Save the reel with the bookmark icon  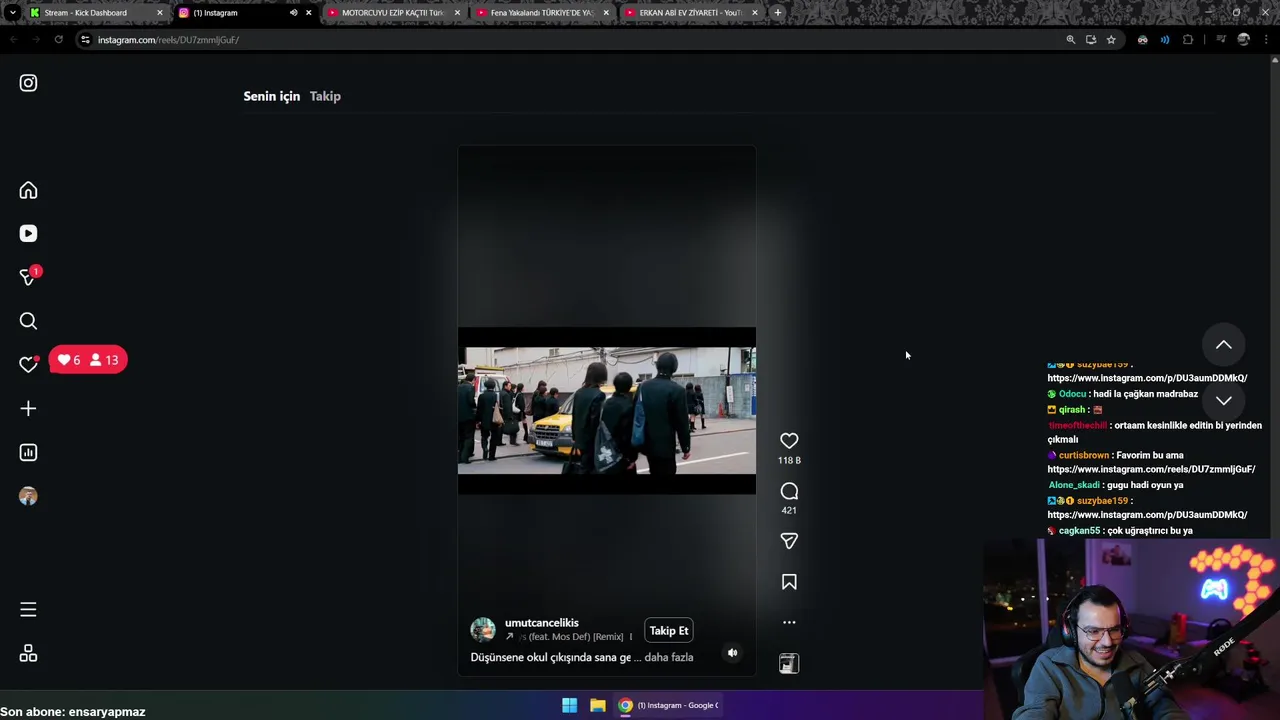(789, 582)
